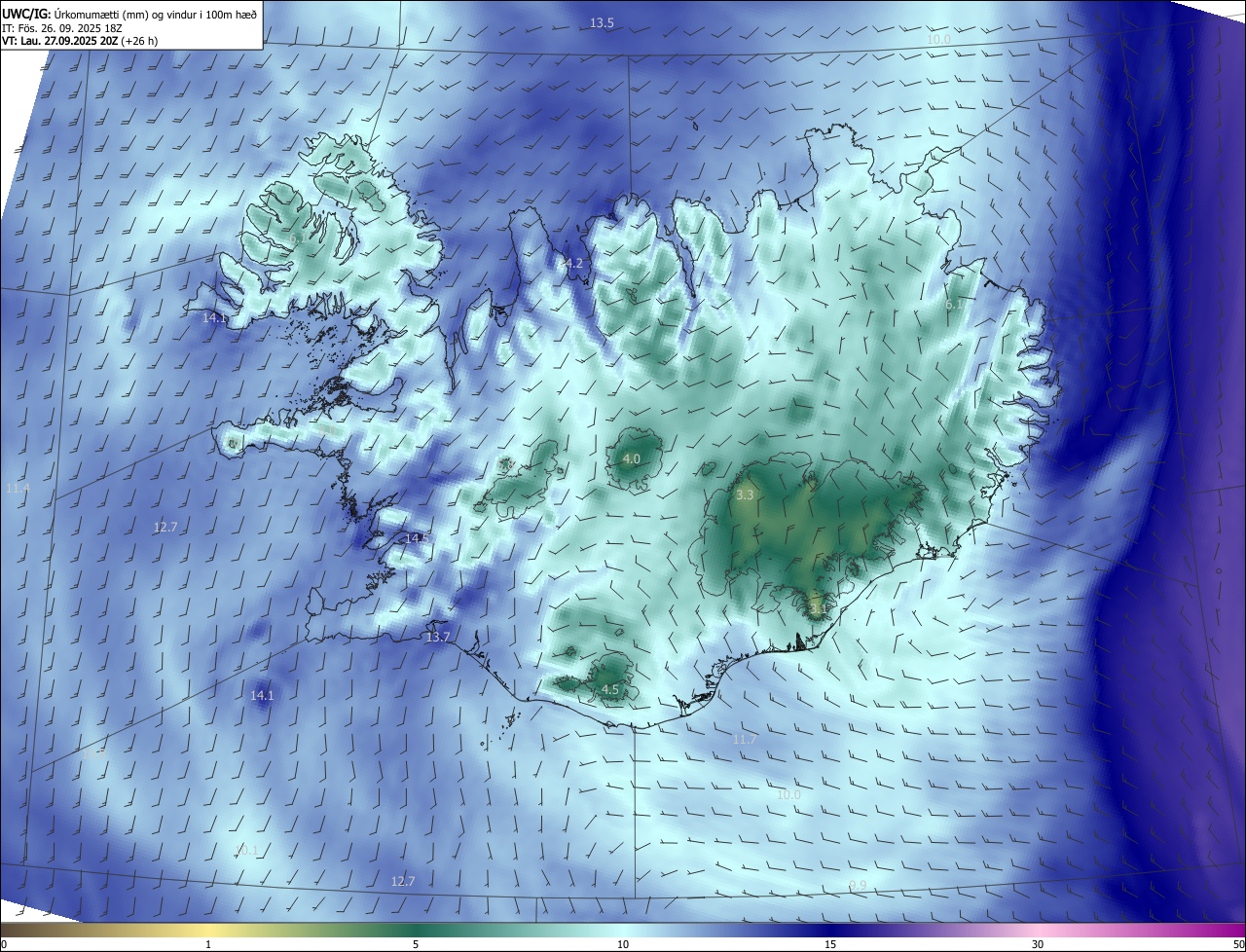1246x952 pixels.
Task: Click the '1' label on the color scale
Action: 208,944
